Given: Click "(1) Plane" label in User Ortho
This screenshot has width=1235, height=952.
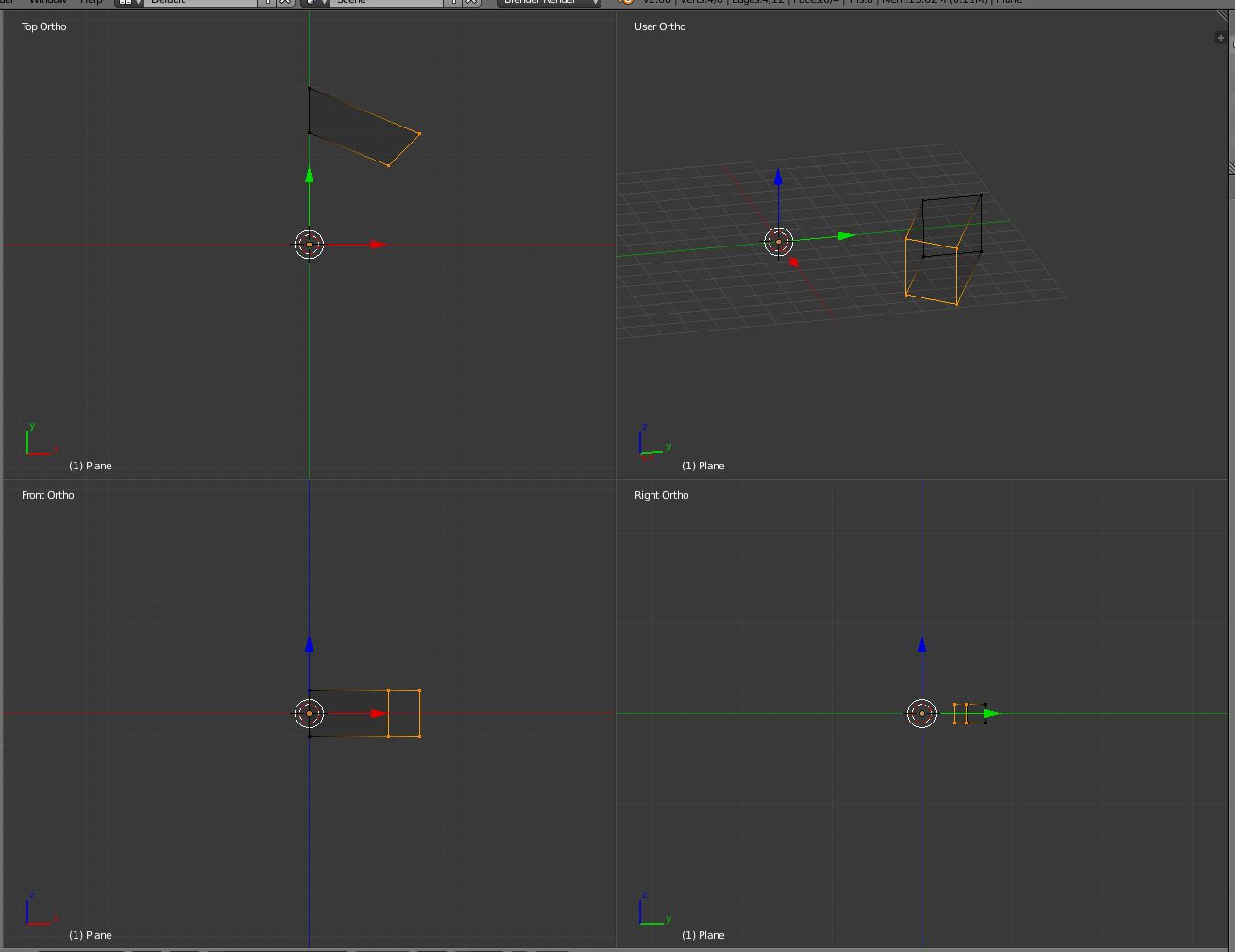Looking at the screenshot, I should (703, 466).
